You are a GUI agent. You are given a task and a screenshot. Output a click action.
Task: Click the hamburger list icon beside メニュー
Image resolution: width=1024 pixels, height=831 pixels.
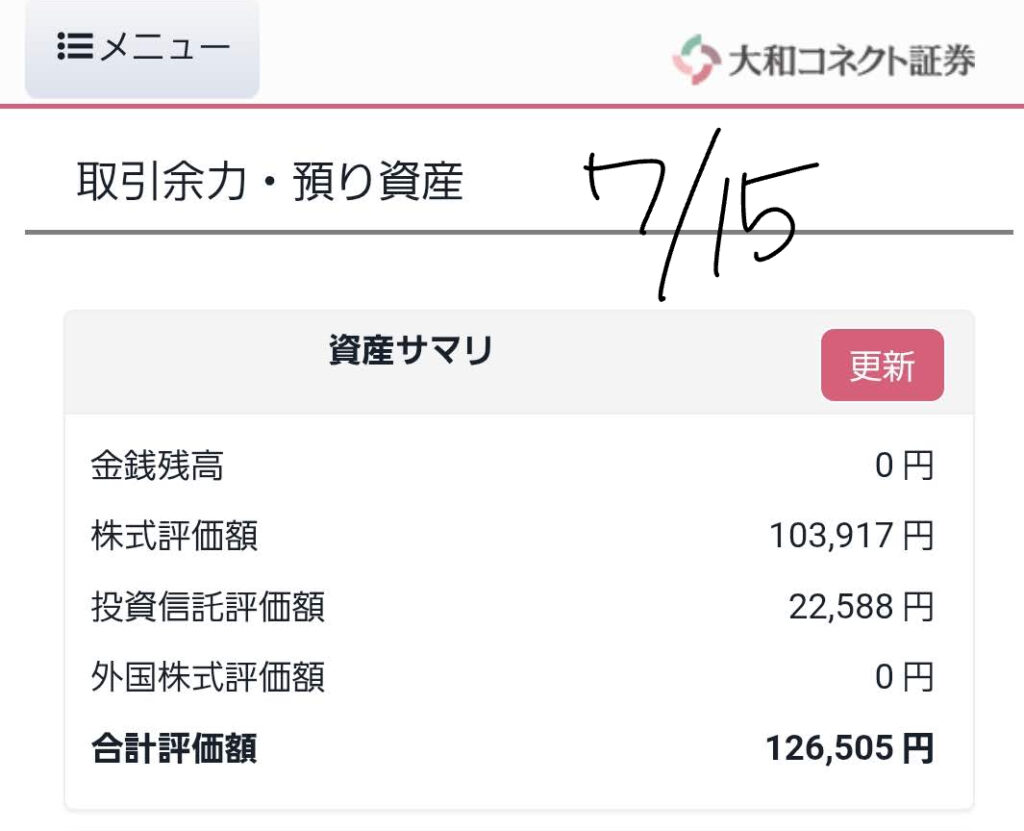[74, 46]
